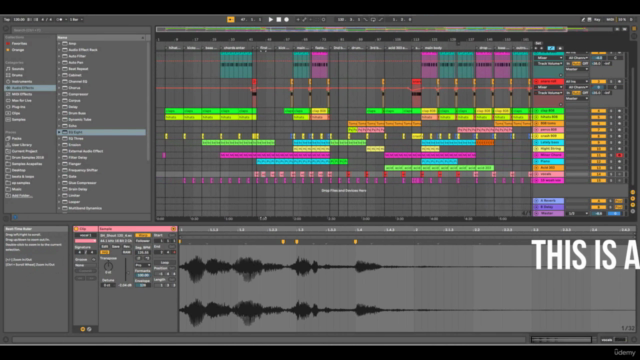Select the Master track header

pos(548,213)
